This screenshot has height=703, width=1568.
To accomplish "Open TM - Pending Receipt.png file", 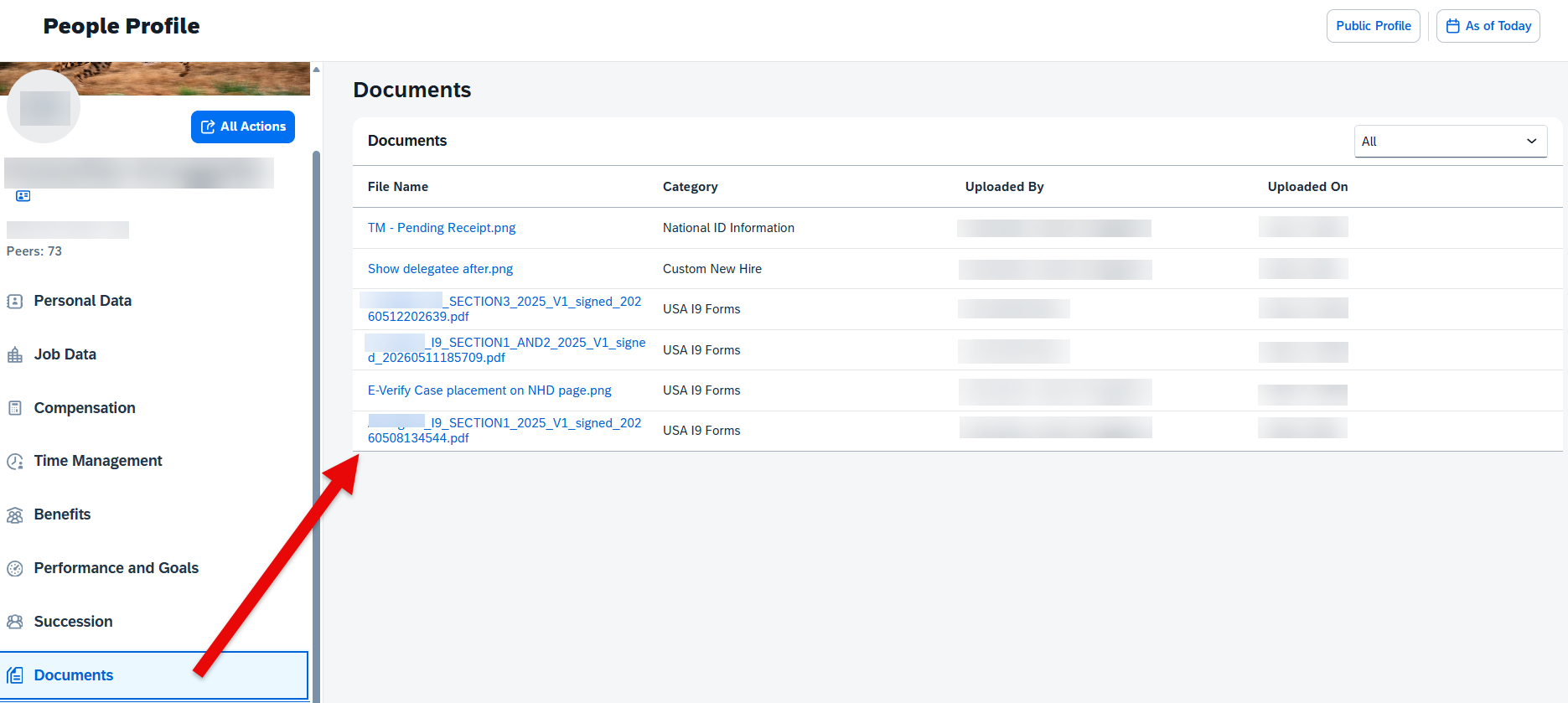I will coord(442,228).
